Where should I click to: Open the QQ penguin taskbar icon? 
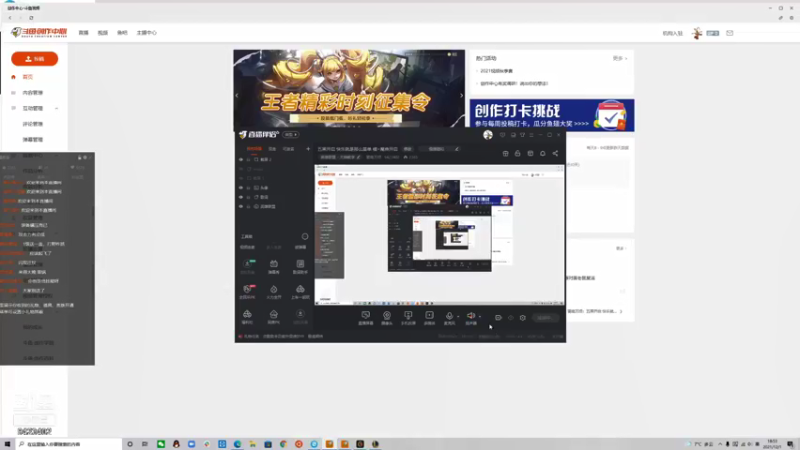click(x=176, y=444)
